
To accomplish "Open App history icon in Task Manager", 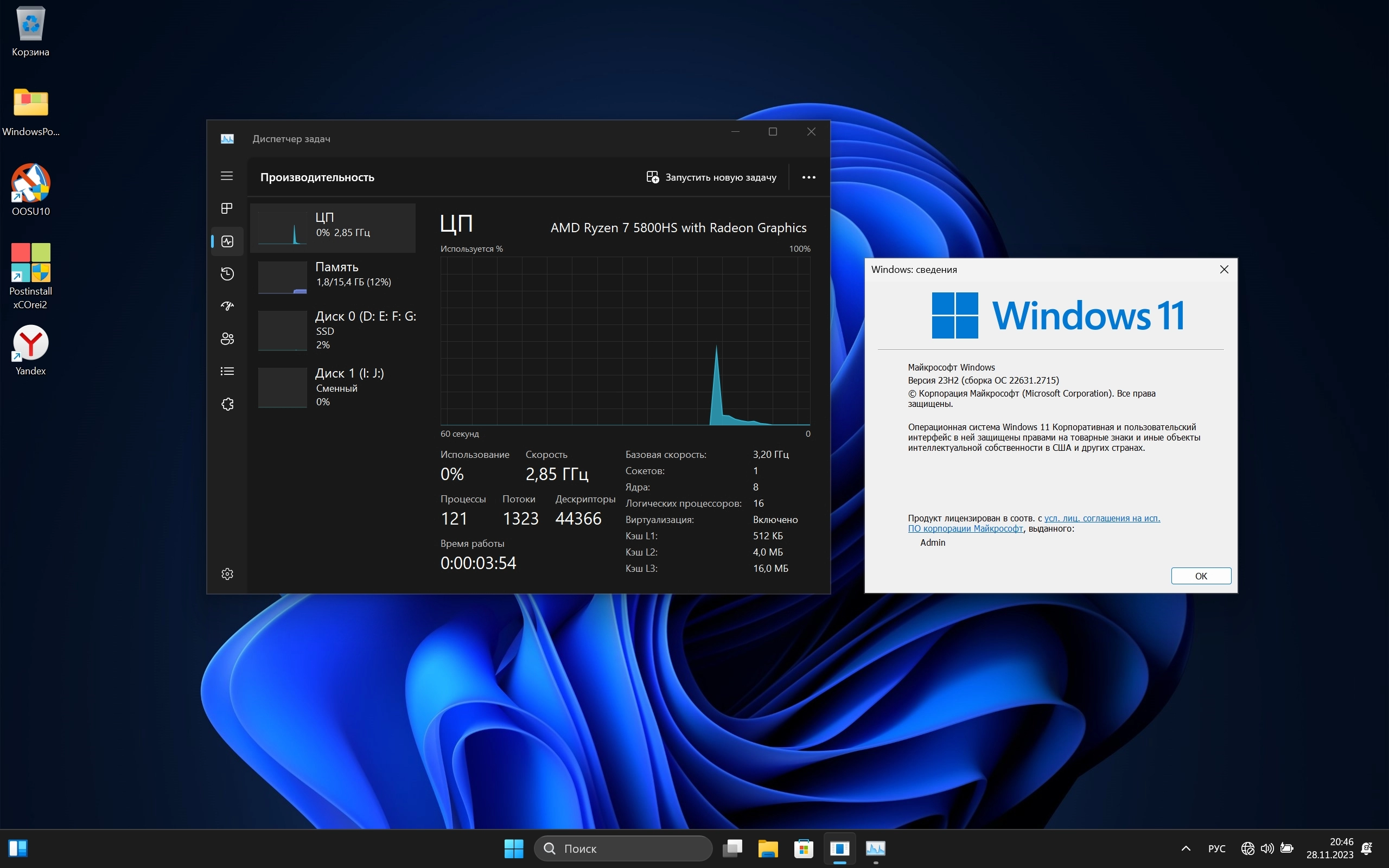I will [227, 274].
